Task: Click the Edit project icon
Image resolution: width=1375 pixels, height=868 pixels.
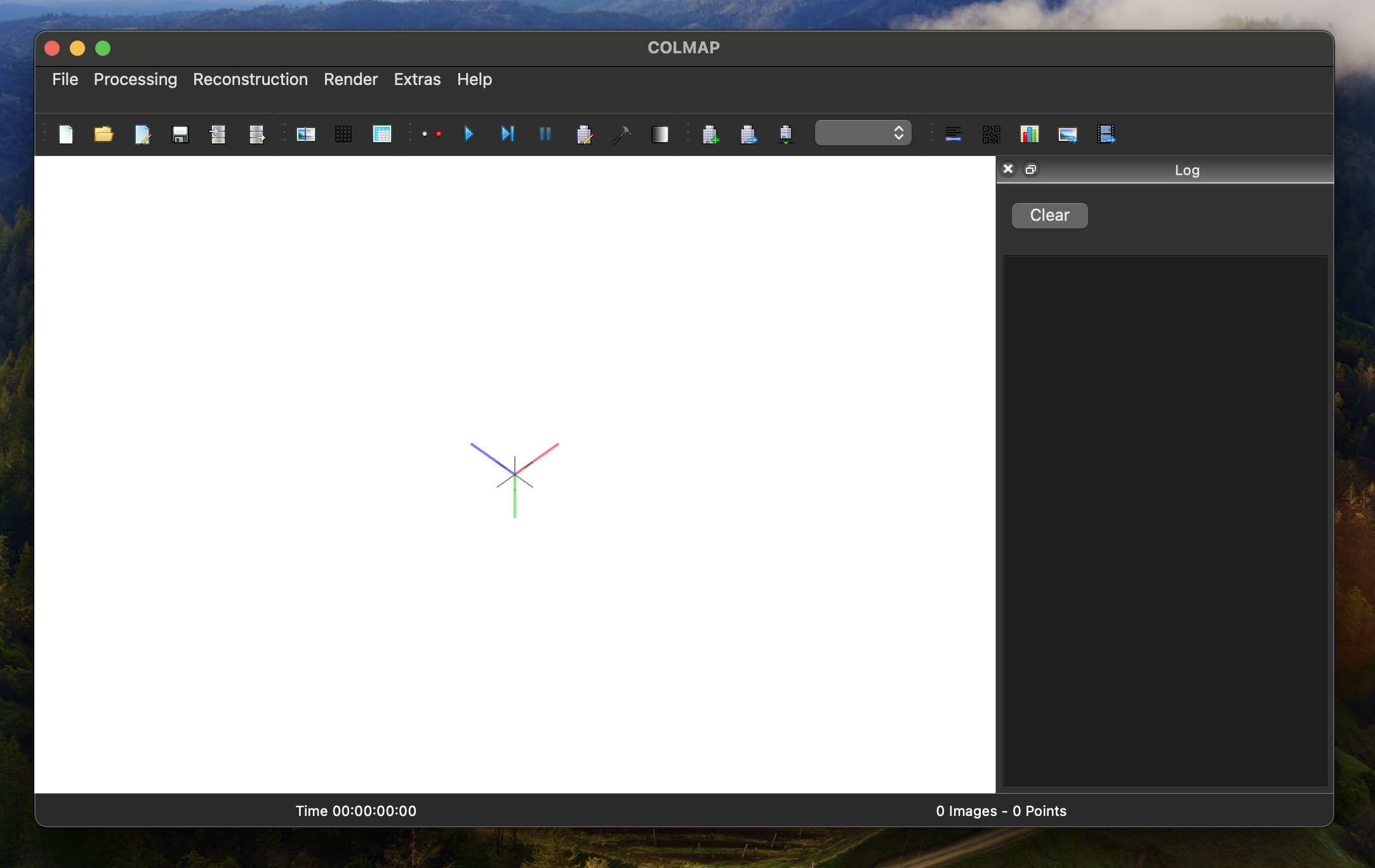Action: [142, 134]
